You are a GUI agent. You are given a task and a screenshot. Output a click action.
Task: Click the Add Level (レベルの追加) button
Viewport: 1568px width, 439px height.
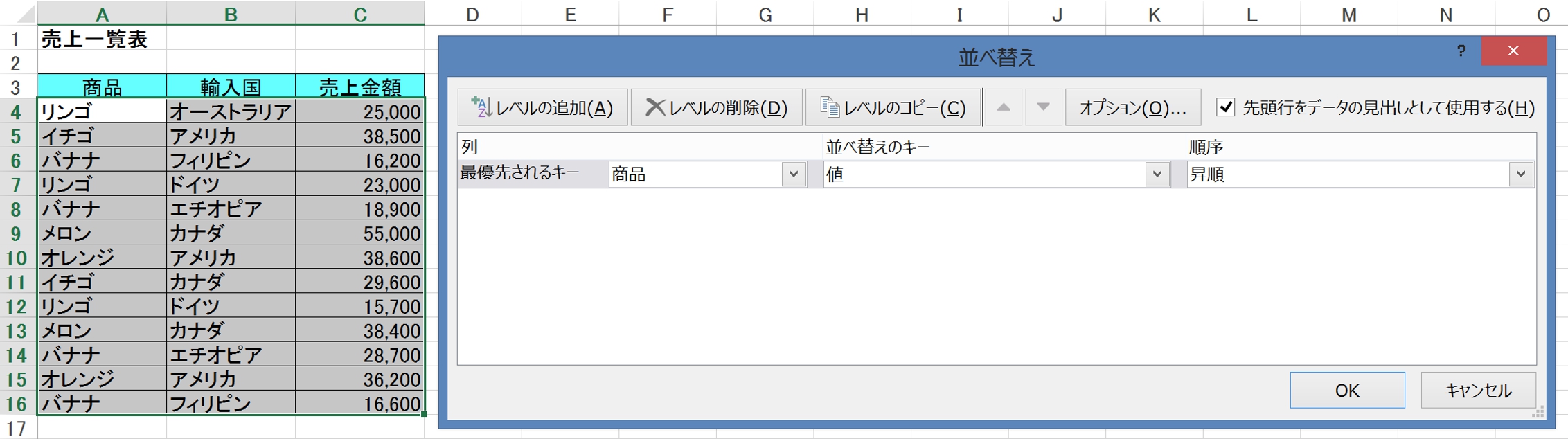tap(542, 107)
